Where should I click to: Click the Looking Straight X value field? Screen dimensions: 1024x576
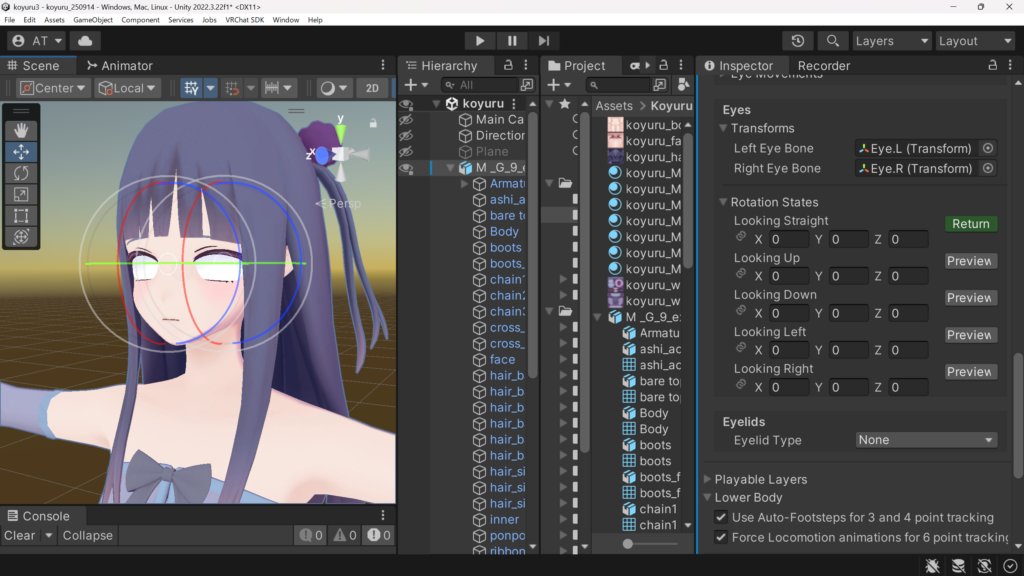tap(788, 240)
